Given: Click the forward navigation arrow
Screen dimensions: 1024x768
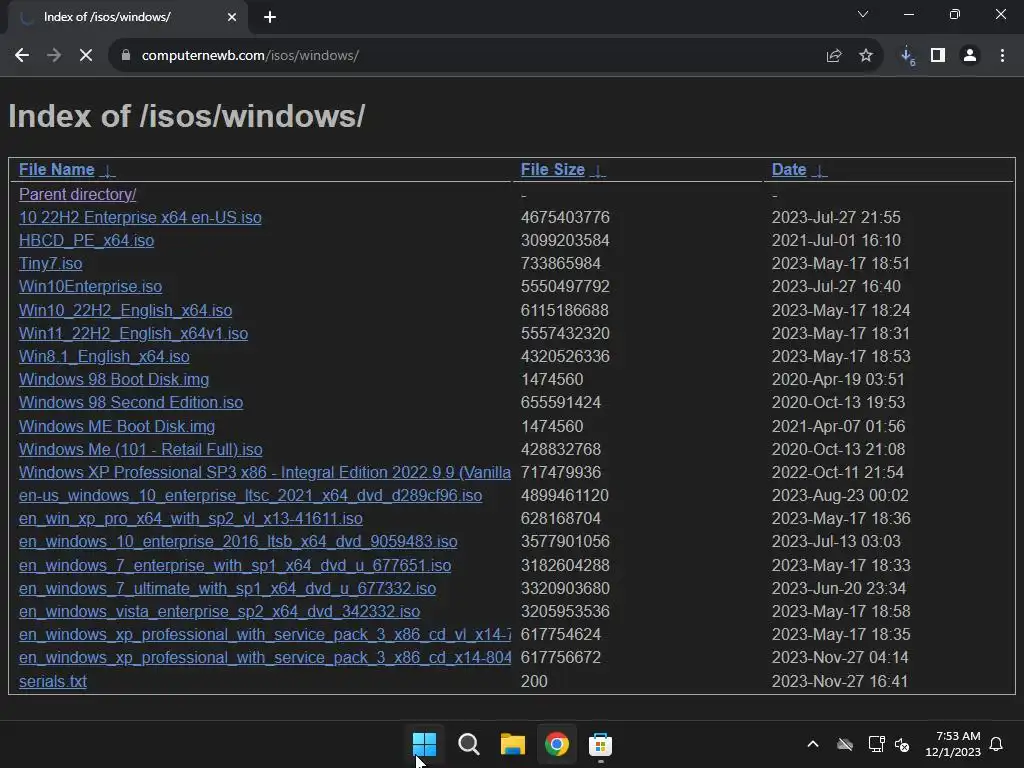Looking at the screenshot, I should click(x=54, y=56).
